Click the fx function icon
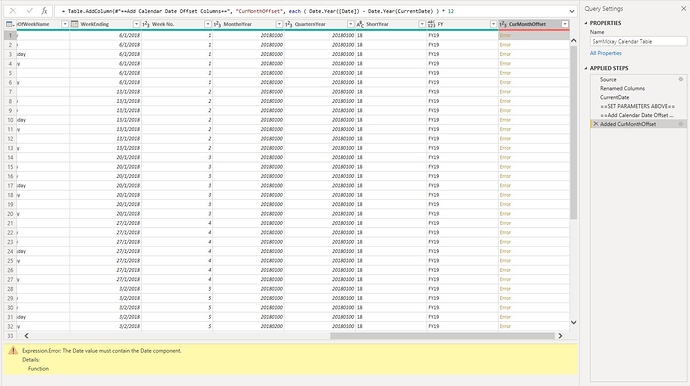Image resolution: width=690 pixels, height=386 pixels. tap(44, 11)
